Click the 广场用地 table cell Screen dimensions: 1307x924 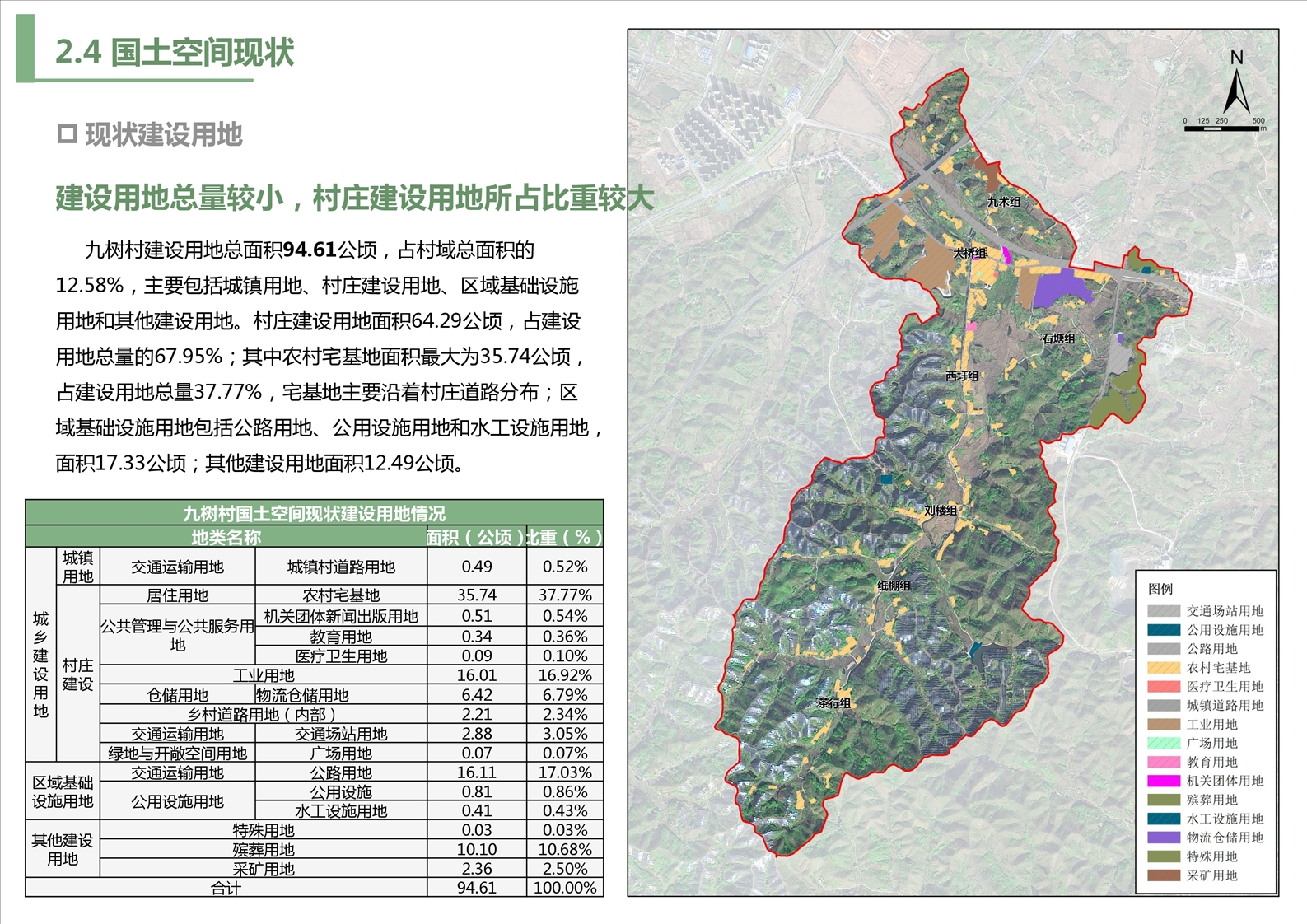tap(341, 753)
